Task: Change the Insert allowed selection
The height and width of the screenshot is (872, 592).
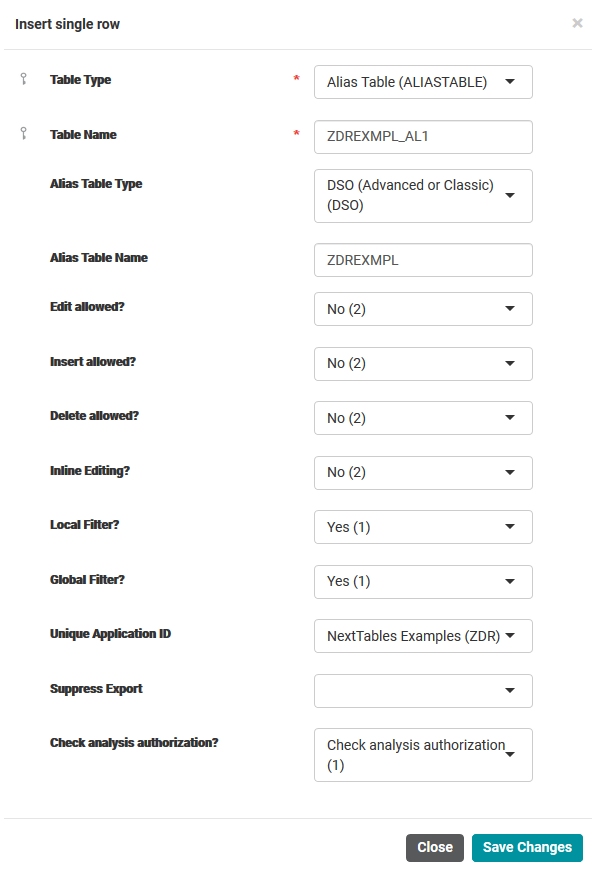Action: tap(423, 364)
